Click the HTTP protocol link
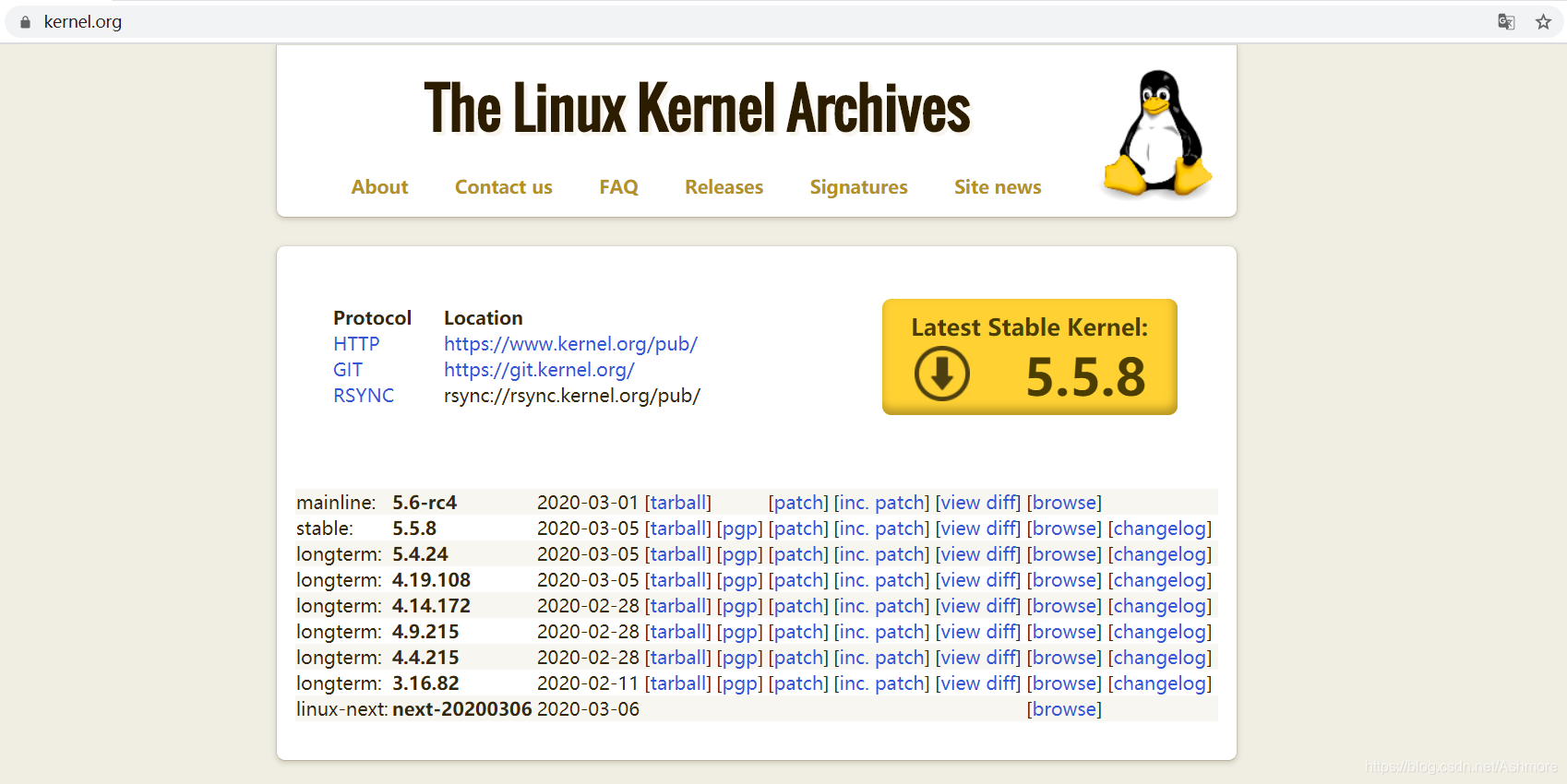 (356, 344)
